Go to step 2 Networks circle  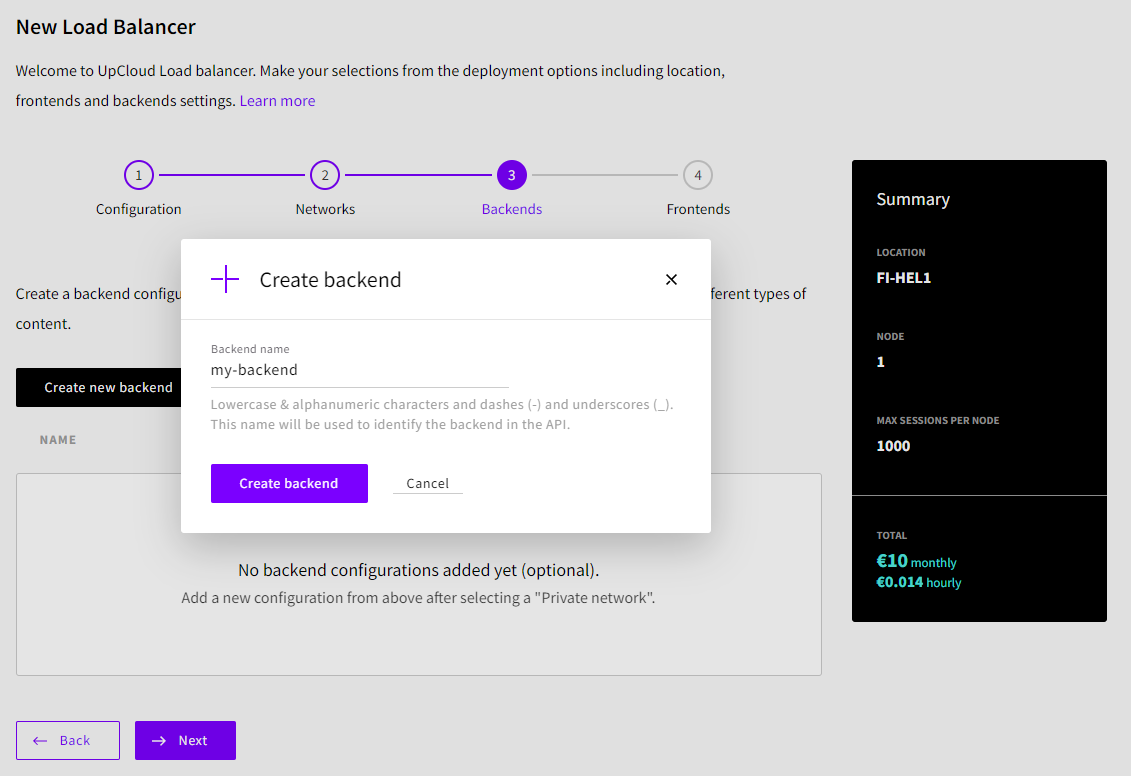[x=325, y=175]
